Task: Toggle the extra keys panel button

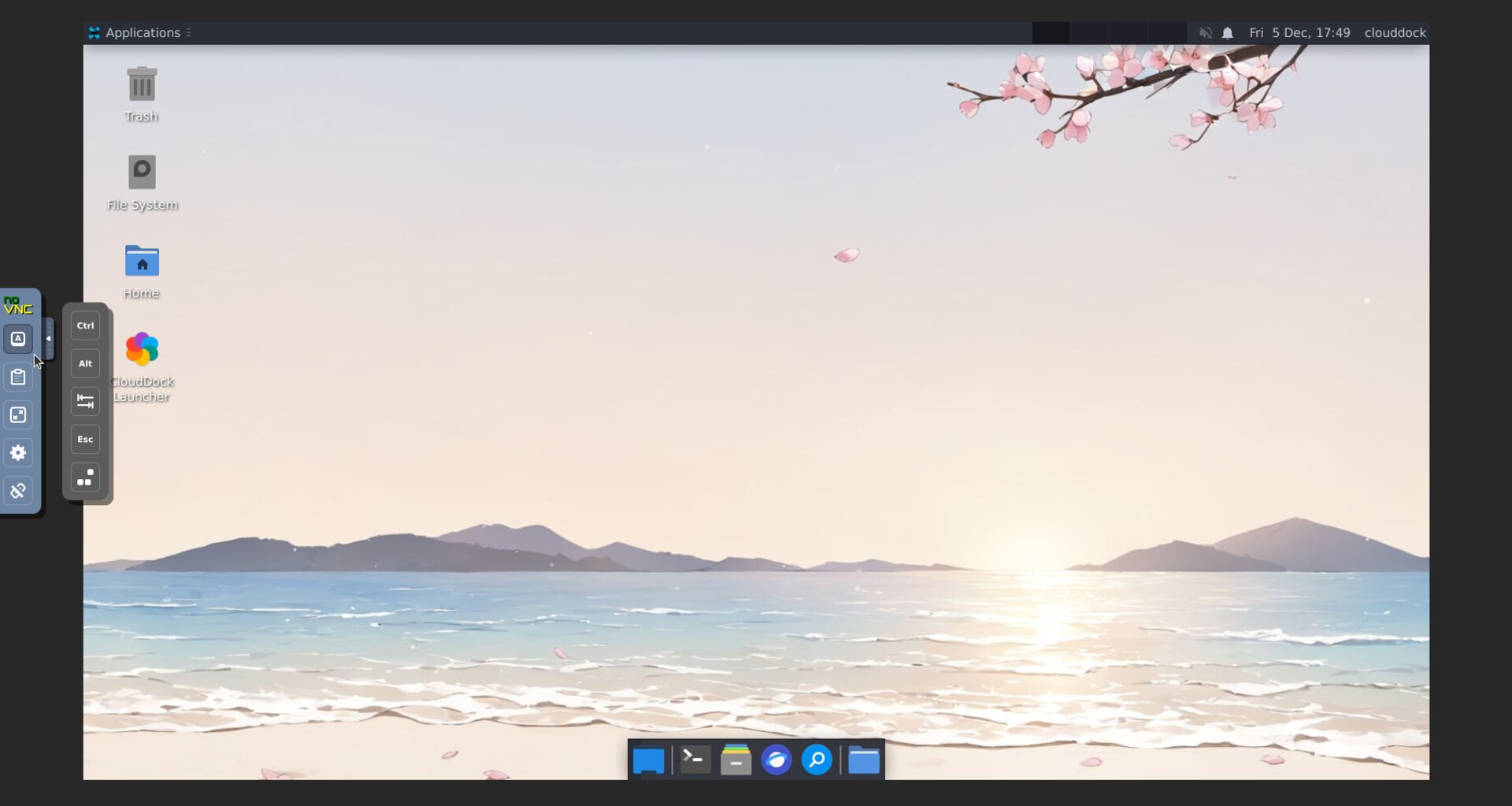Action: [18, 340]
